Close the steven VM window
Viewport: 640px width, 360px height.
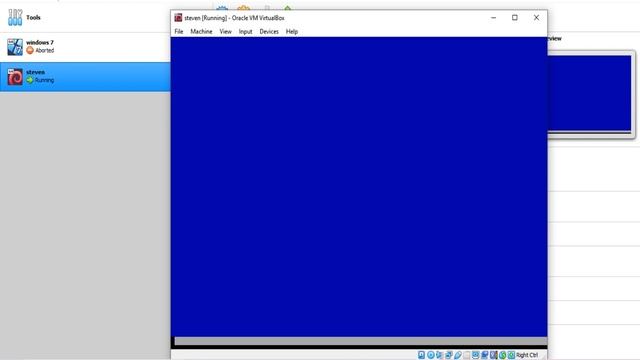pos(536,18)
